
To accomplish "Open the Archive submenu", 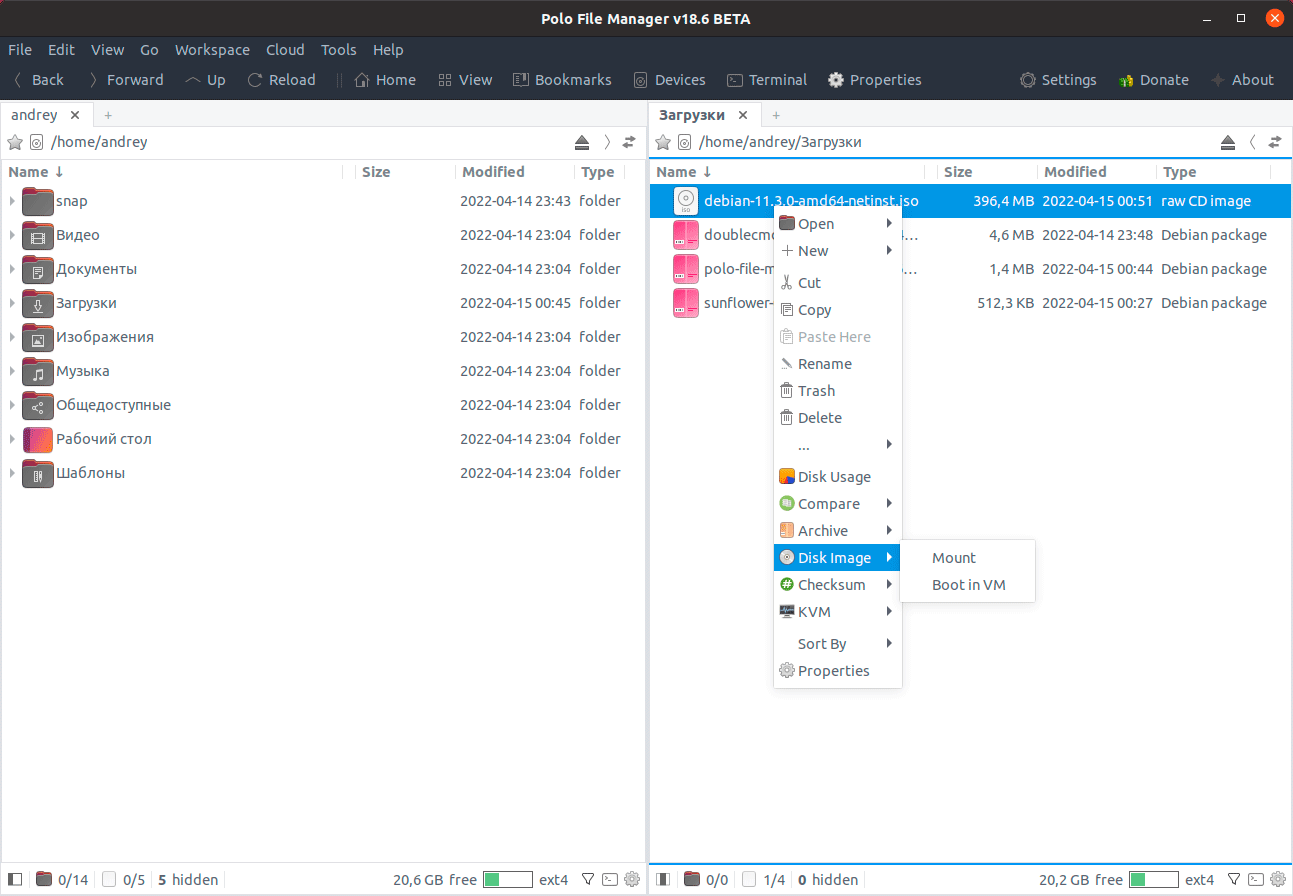I will coord(837,531).
